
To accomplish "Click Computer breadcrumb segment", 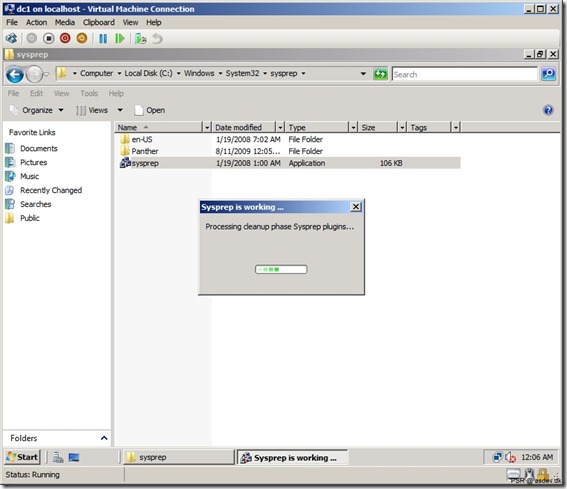I will (x=97, y=73).
